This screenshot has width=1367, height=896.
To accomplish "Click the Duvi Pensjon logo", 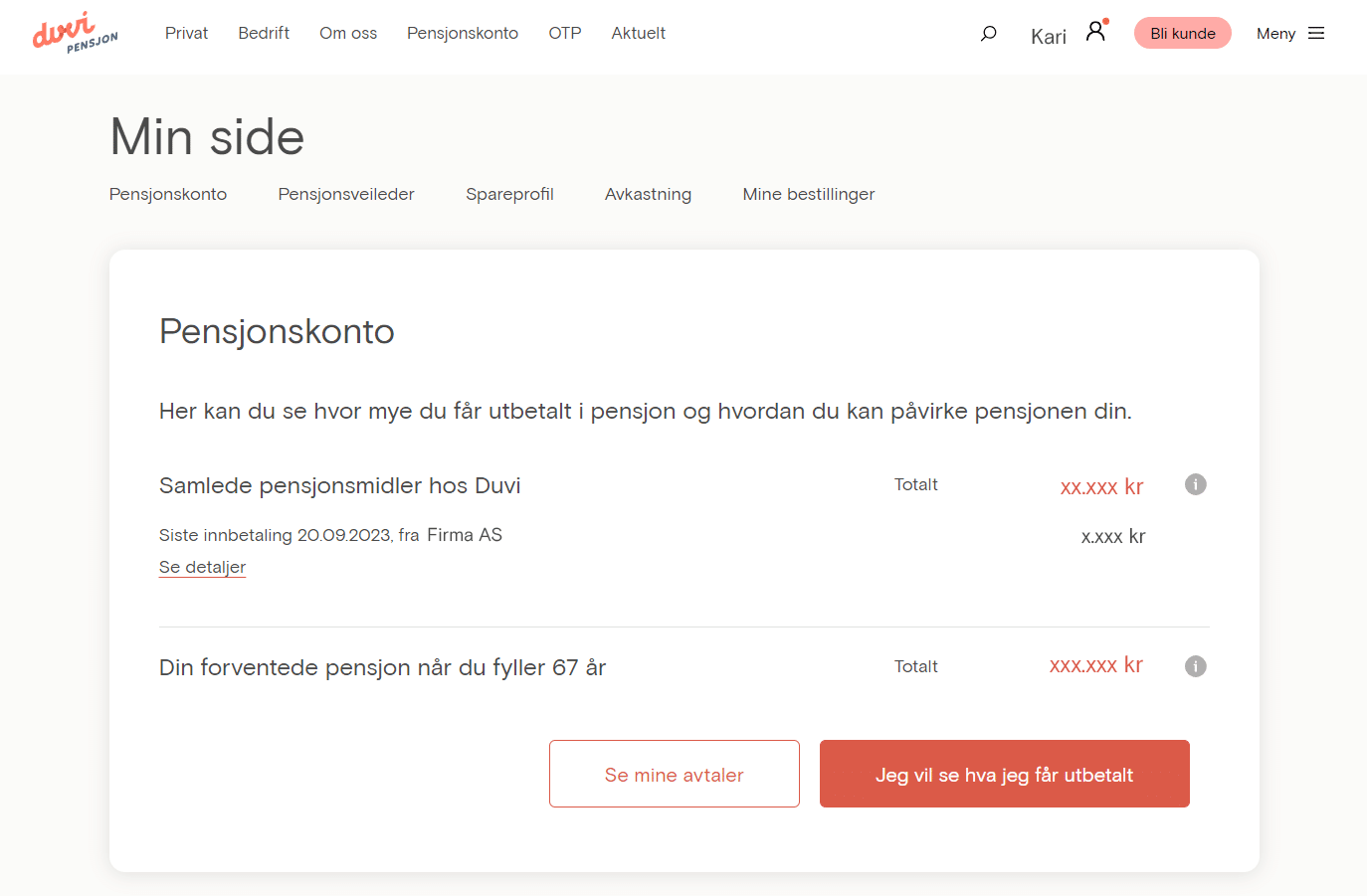I will click(75, 33).
